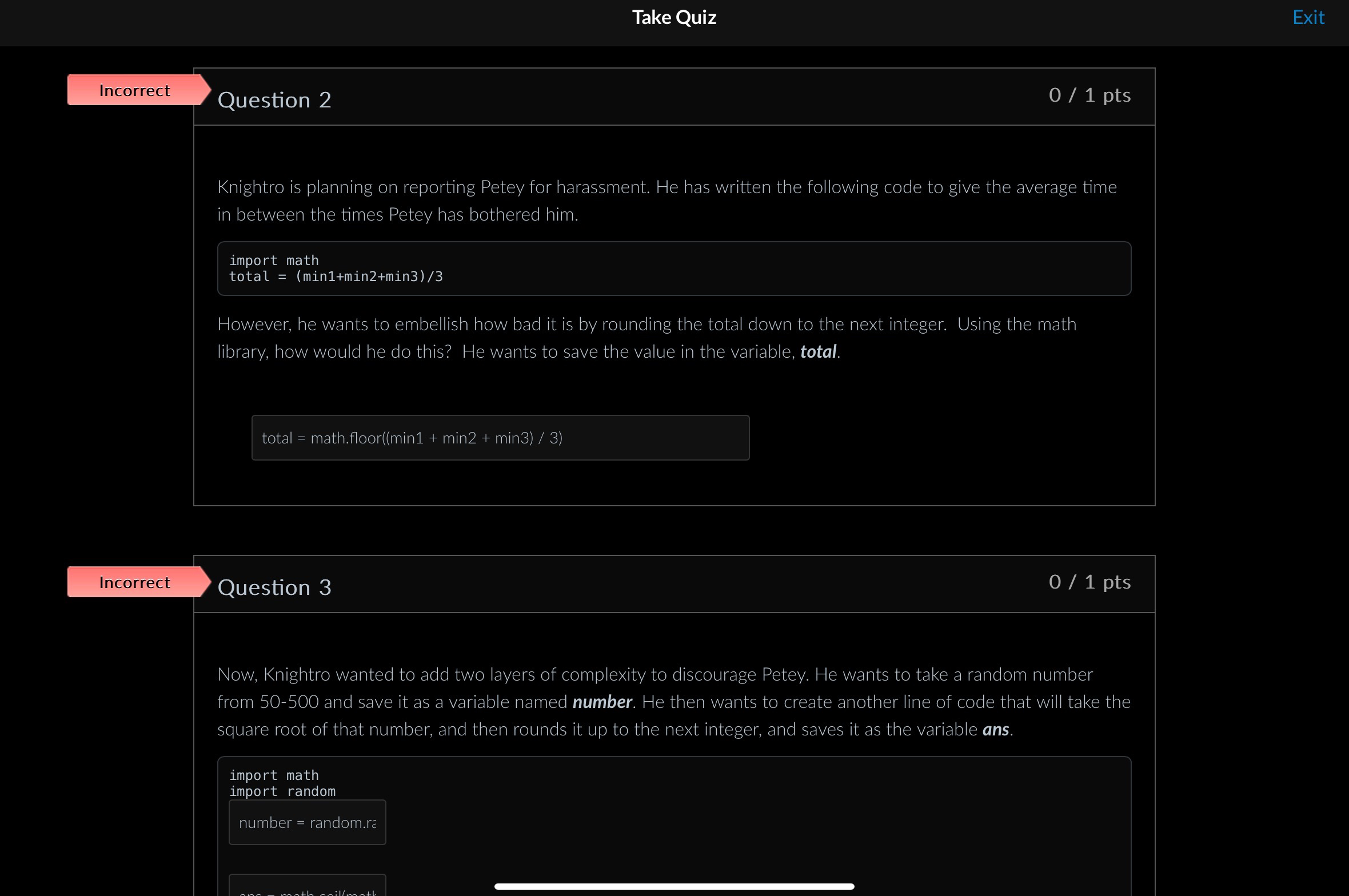Click the bold word total

818,351
